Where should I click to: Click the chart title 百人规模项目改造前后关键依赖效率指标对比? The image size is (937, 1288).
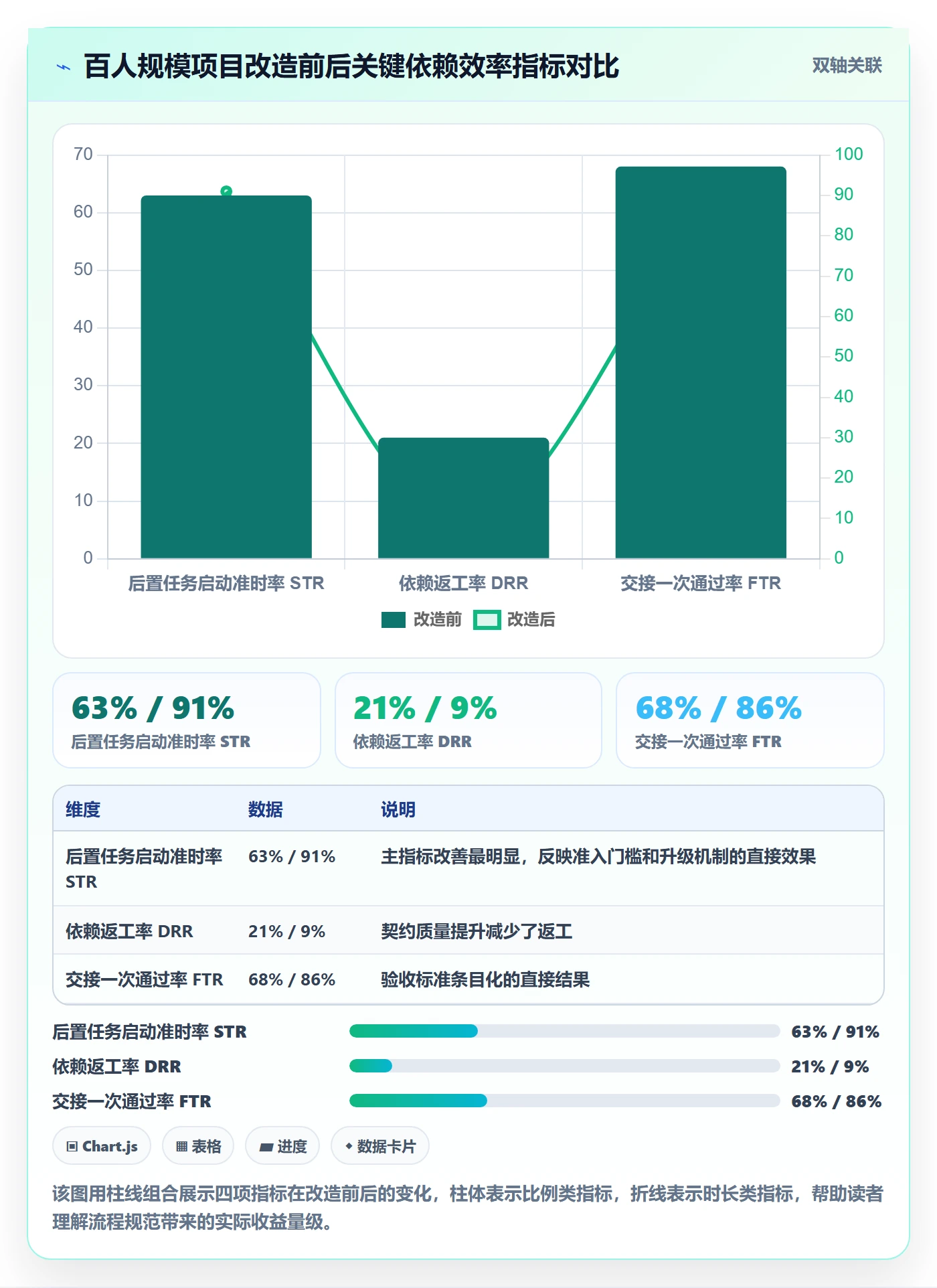tap(351, 66)
